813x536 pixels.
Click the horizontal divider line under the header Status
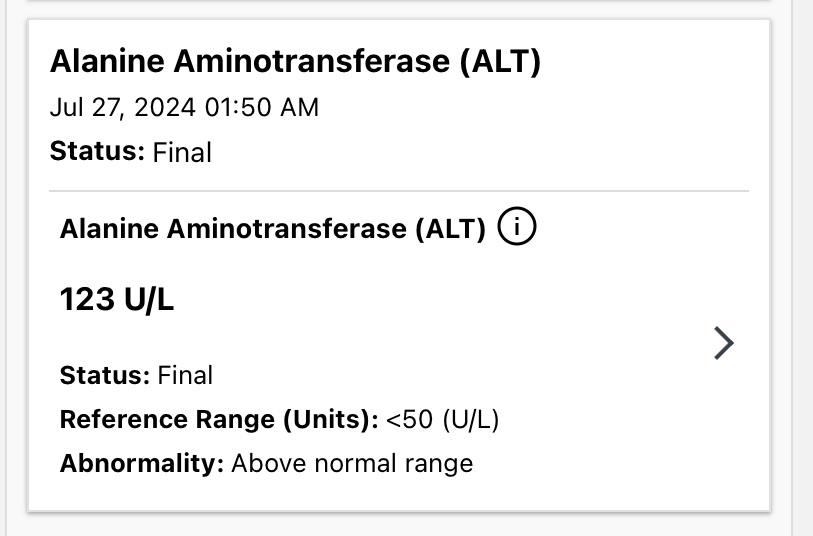(399, 191)
